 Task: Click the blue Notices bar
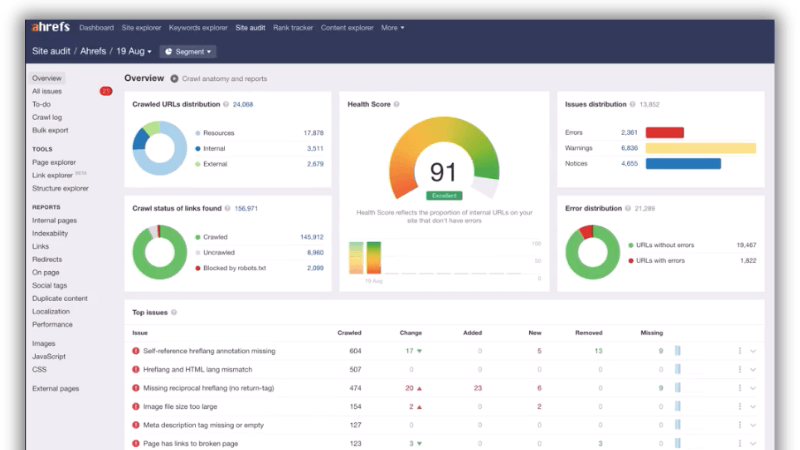(683, 163)
